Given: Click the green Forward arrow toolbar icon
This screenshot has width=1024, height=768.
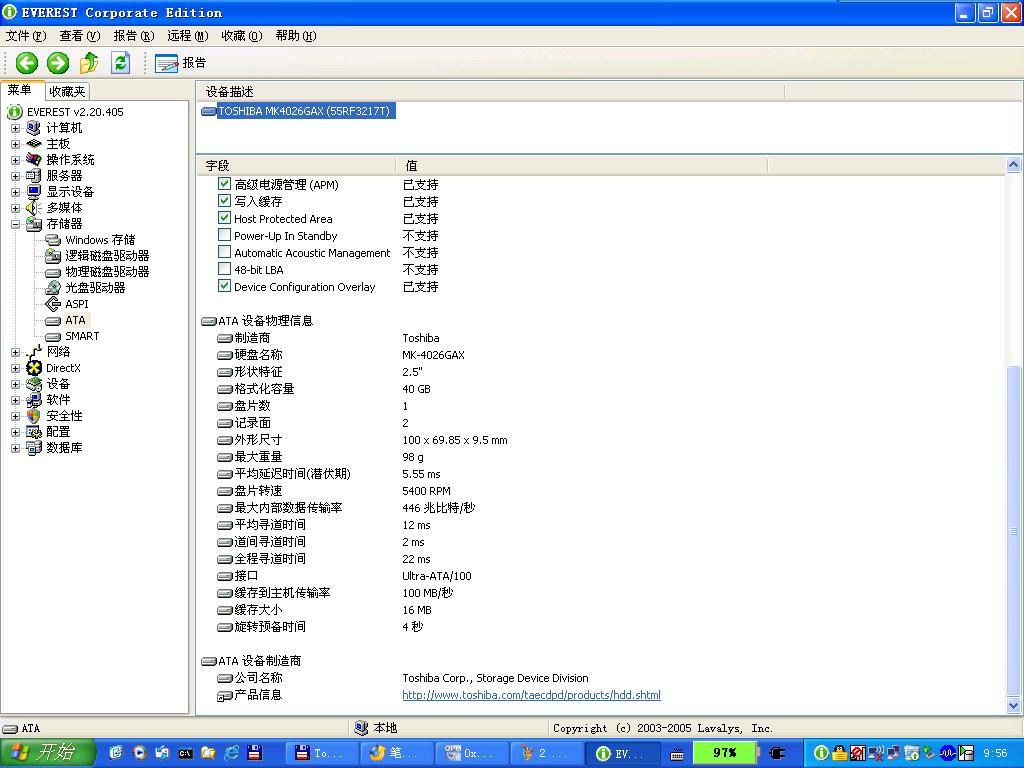Looking at the screenshot, I should point(58,63).
